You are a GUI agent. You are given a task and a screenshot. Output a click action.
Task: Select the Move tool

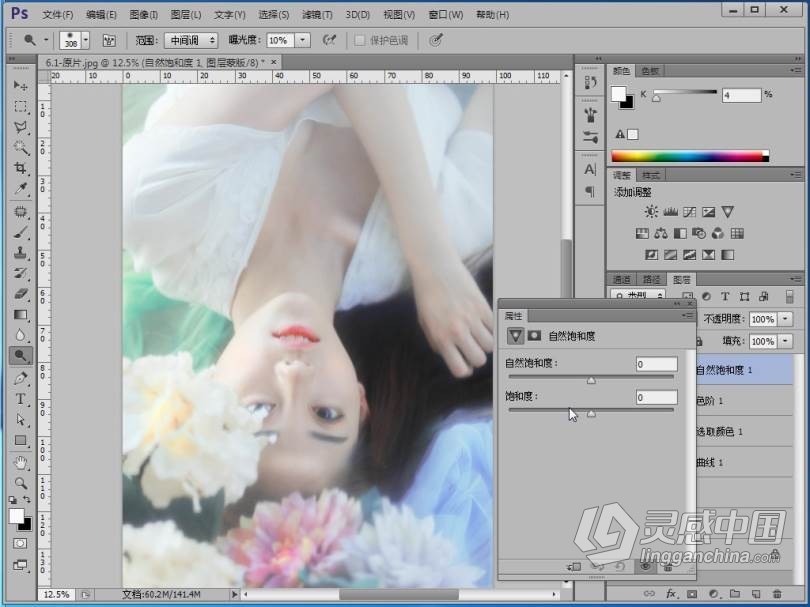(20, 85)
